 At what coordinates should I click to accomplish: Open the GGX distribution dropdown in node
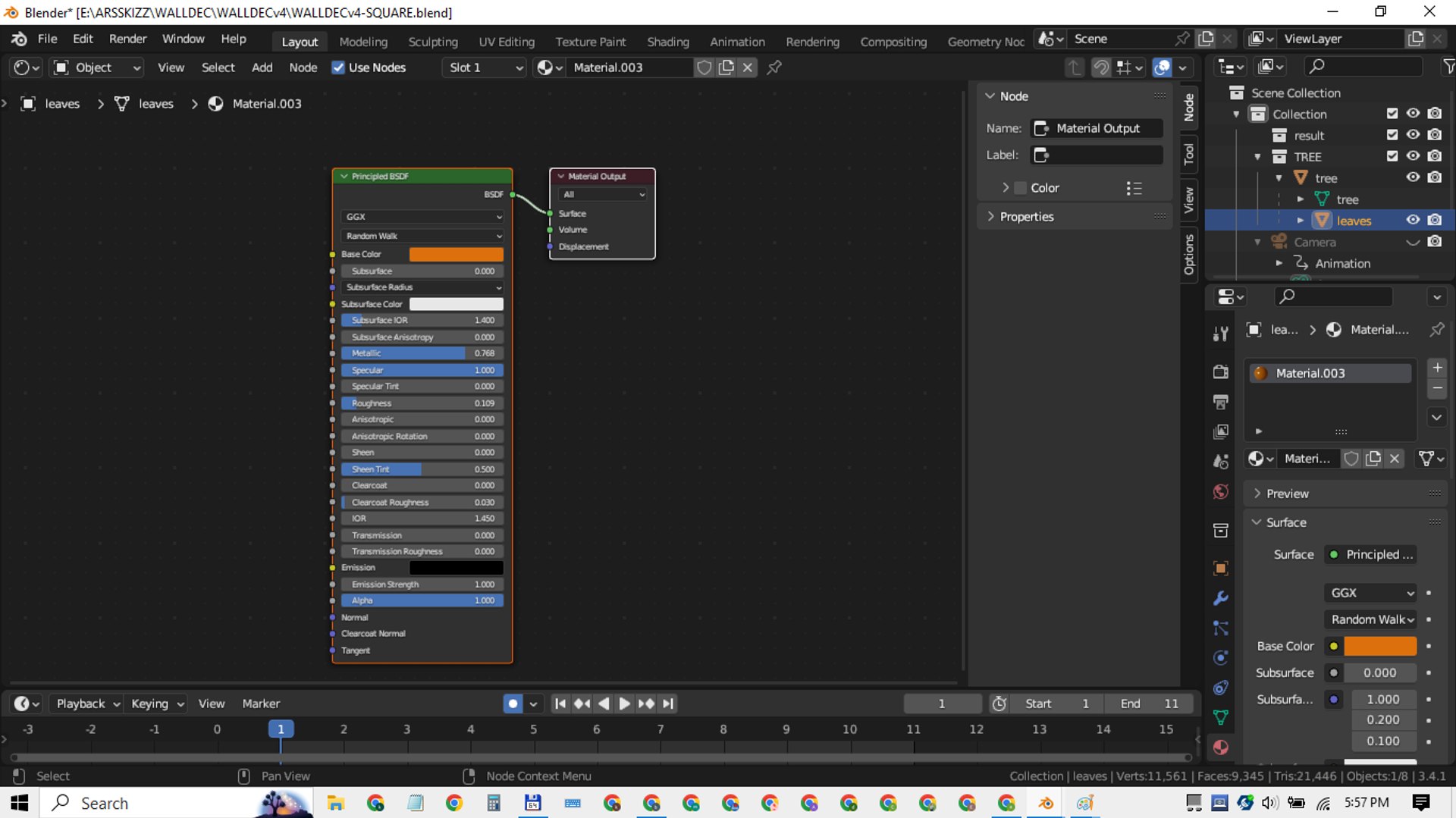[x=422, y=217]
